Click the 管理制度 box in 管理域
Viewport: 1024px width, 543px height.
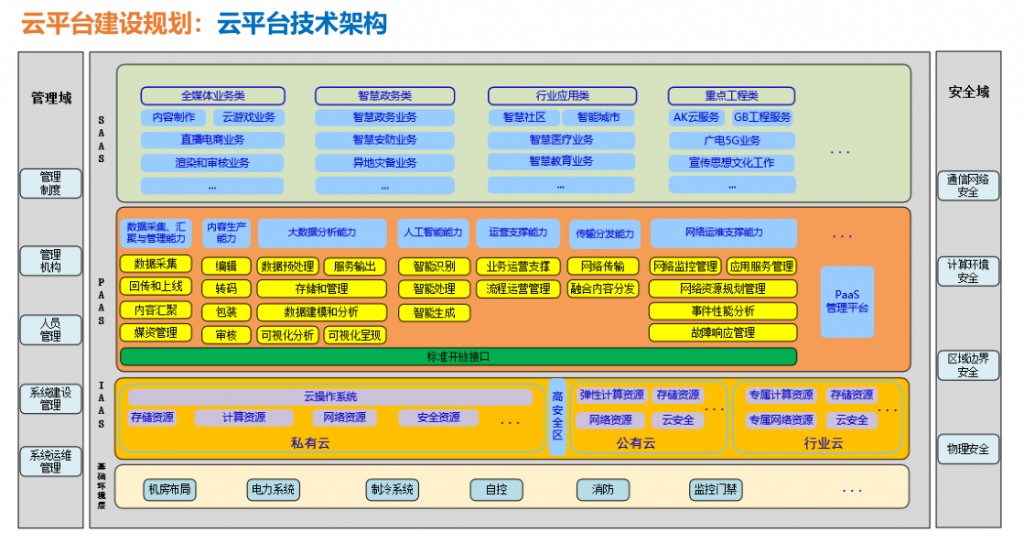[51, 184]
